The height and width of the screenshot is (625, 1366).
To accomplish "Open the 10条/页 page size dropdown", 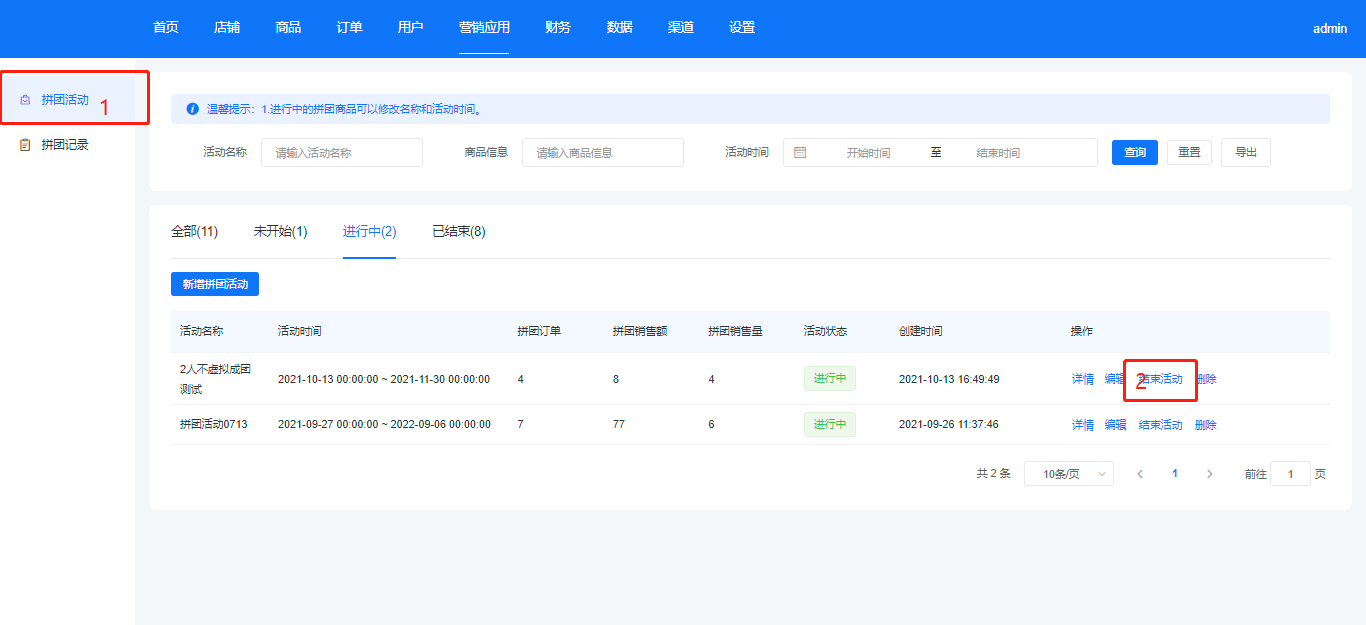I will (x=1068, y=474).
